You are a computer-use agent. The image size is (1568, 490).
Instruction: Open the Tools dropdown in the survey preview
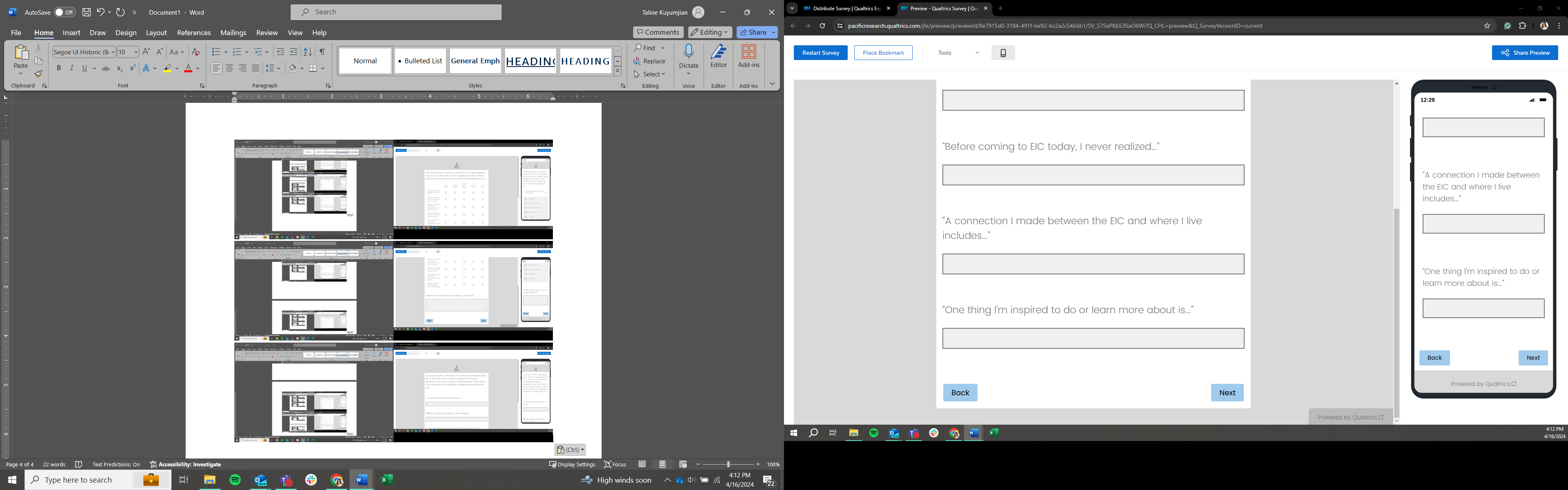pyautogui.click(x=958, y=53)
